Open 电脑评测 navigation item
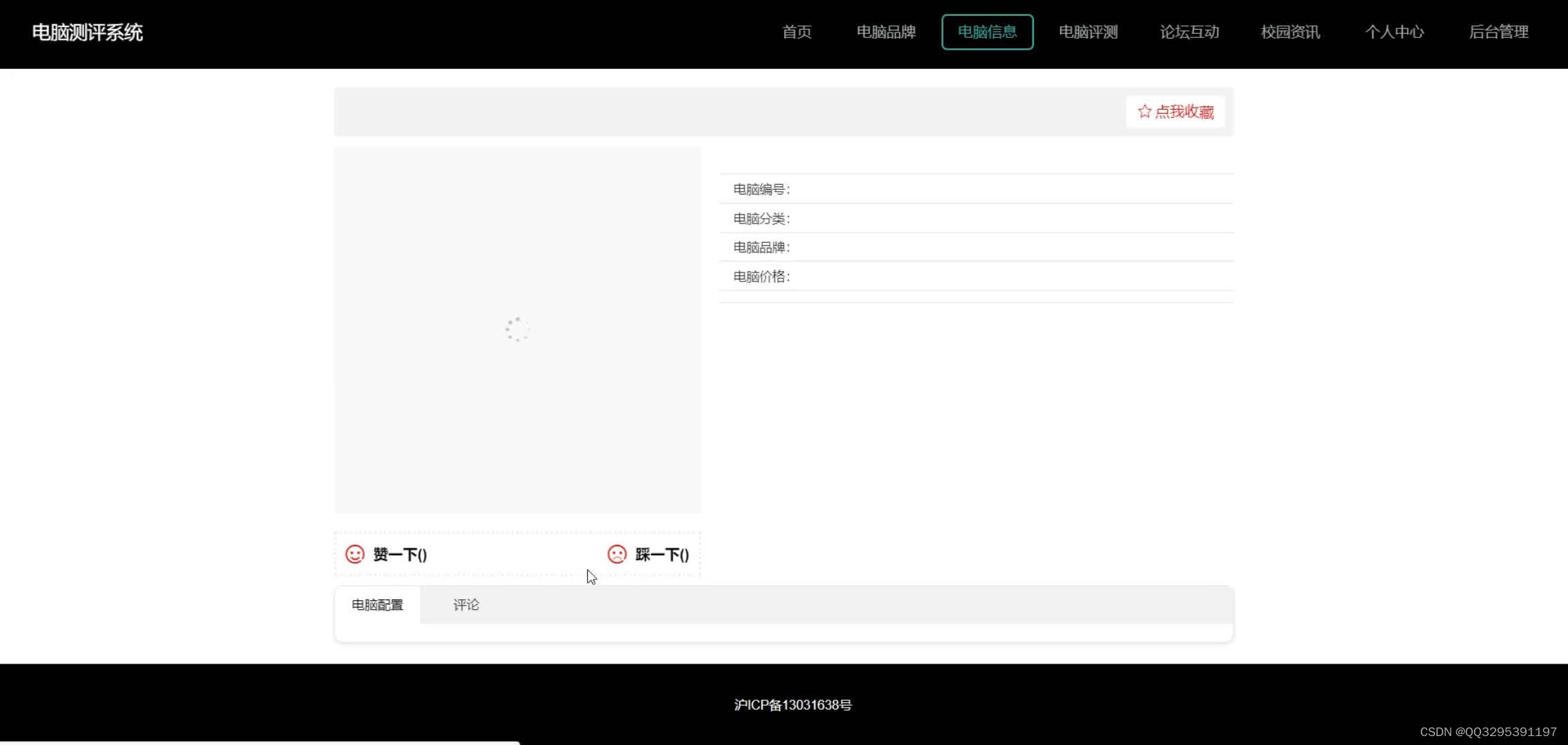This screenshot has width=1568, height=745. [1088, 32]
